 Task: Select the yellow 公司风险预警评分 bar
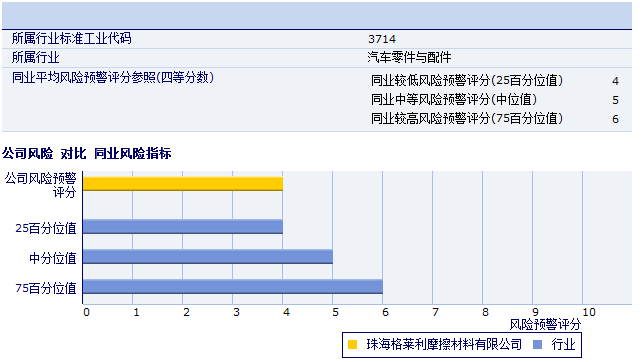[183, 184]
